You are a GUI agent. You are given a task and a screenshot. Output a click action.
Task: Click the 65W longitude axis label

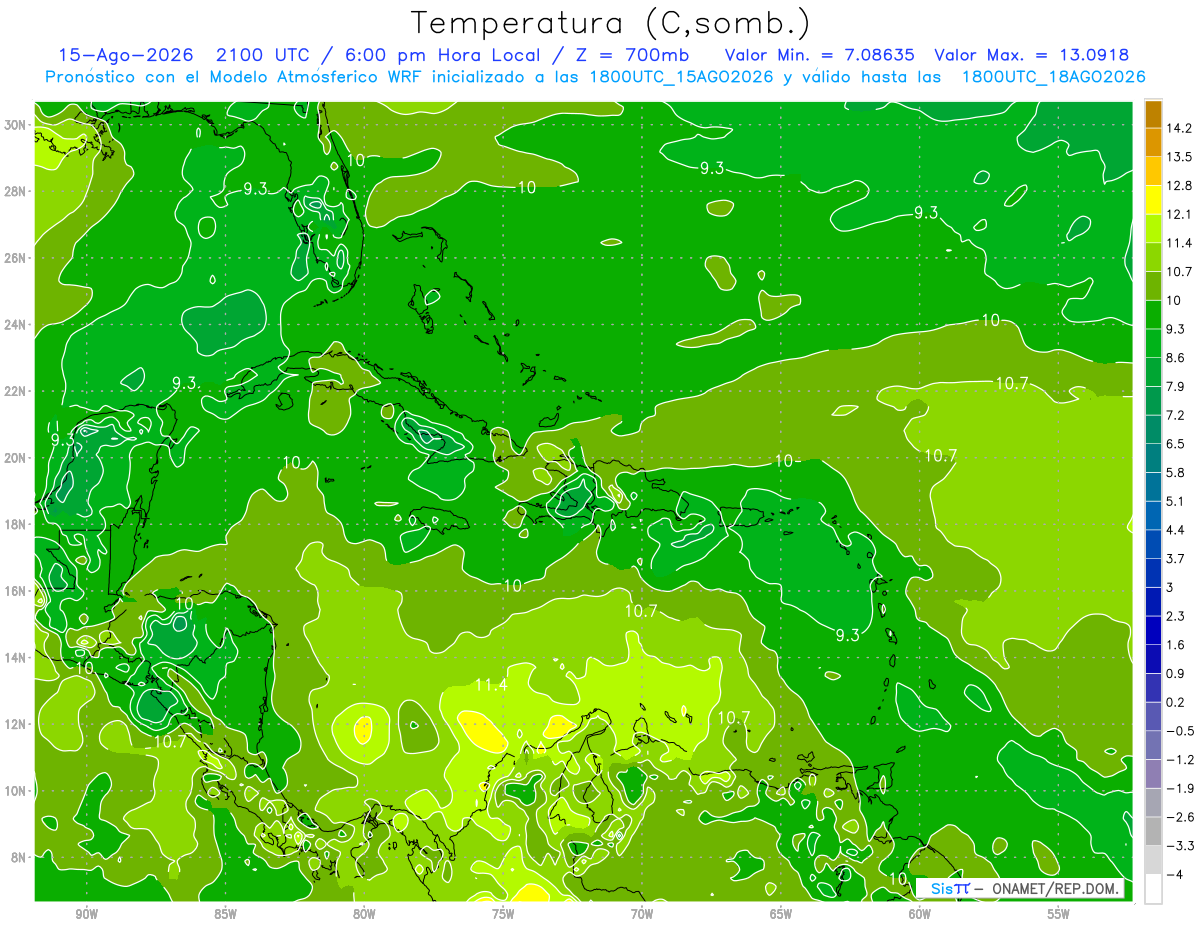pyautogui.click(x=781, y=914)
